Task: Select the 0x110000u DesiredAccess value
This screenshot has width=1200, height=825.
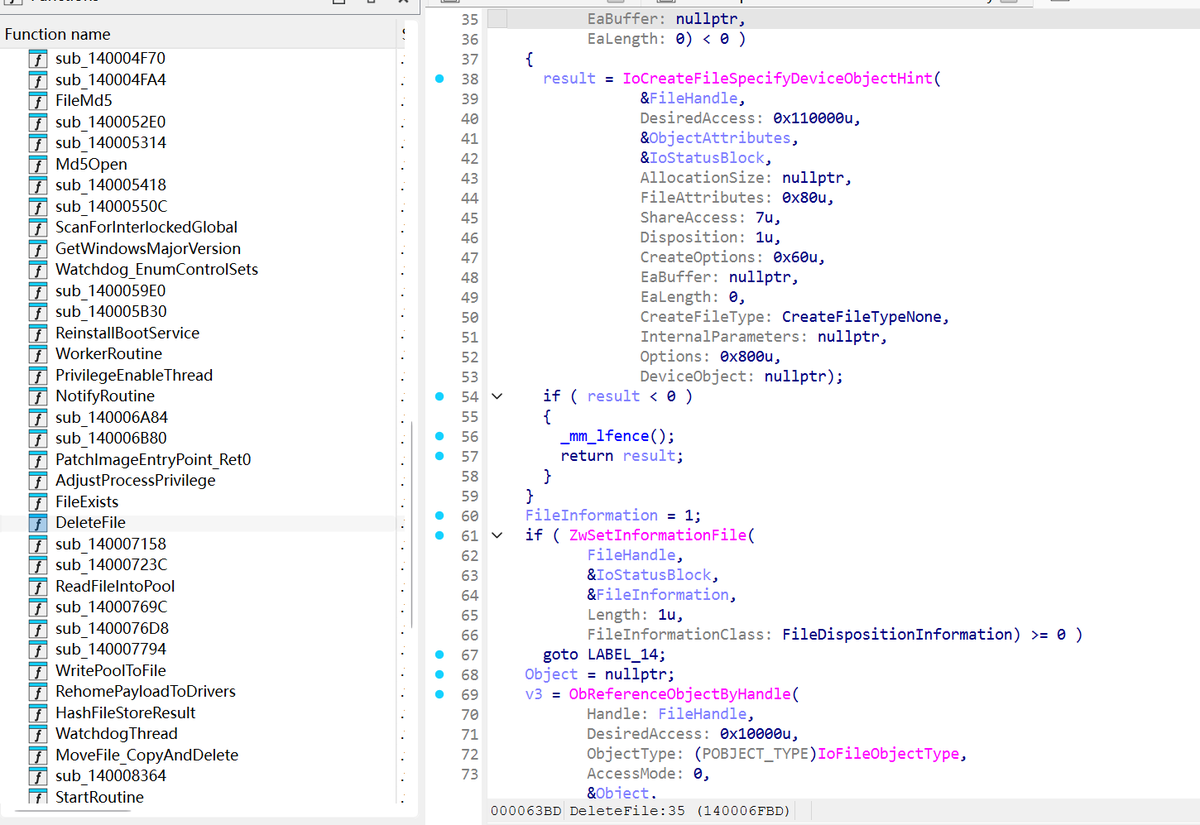Action: 813,119
